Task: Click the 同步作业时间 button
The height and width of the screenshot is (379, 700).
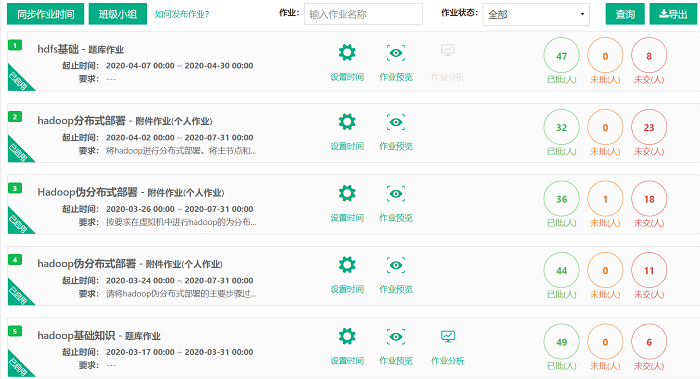Action: (x=46, y=14)
